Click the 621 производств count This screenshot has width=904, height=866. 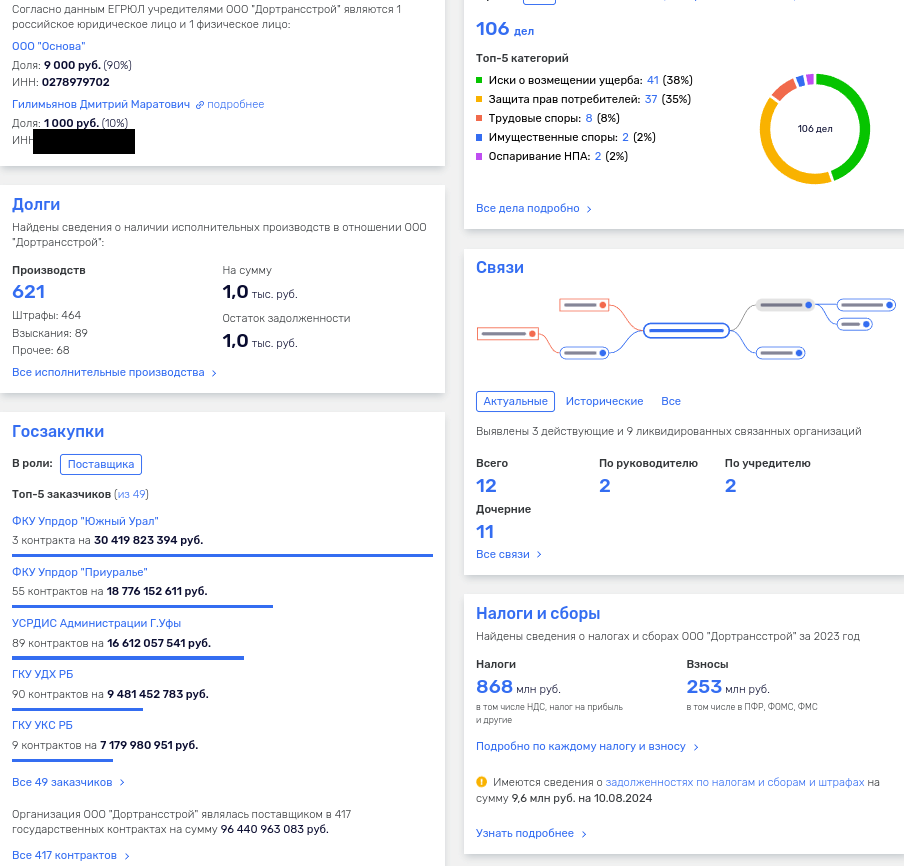pyautogui.click(x=28, y=292)
